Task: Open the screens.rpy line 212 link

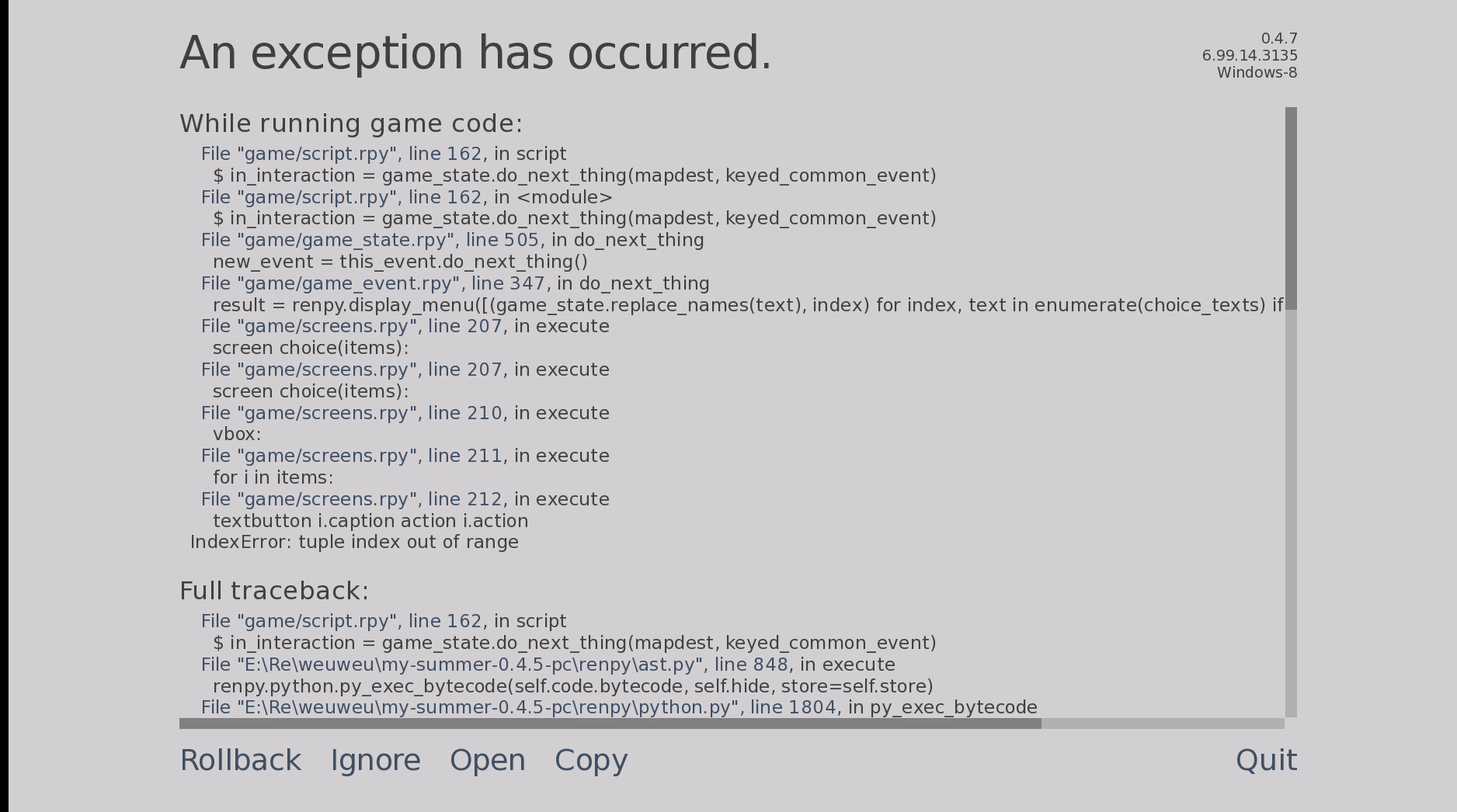Action: coord(351,499)
